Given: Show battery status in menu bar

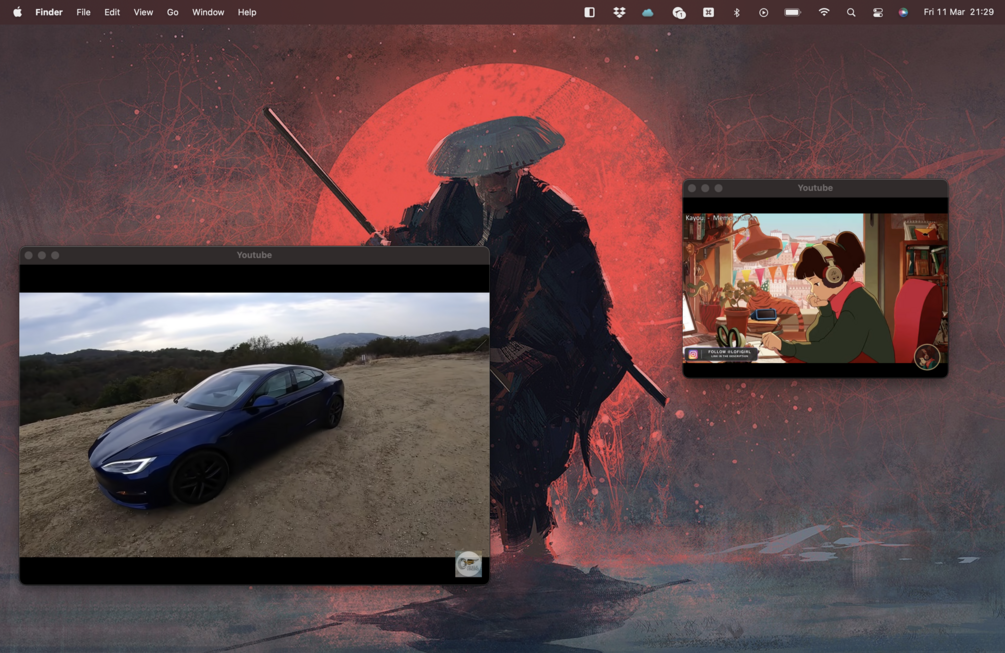Looking at the screenshot, I should tap(793, 12).
